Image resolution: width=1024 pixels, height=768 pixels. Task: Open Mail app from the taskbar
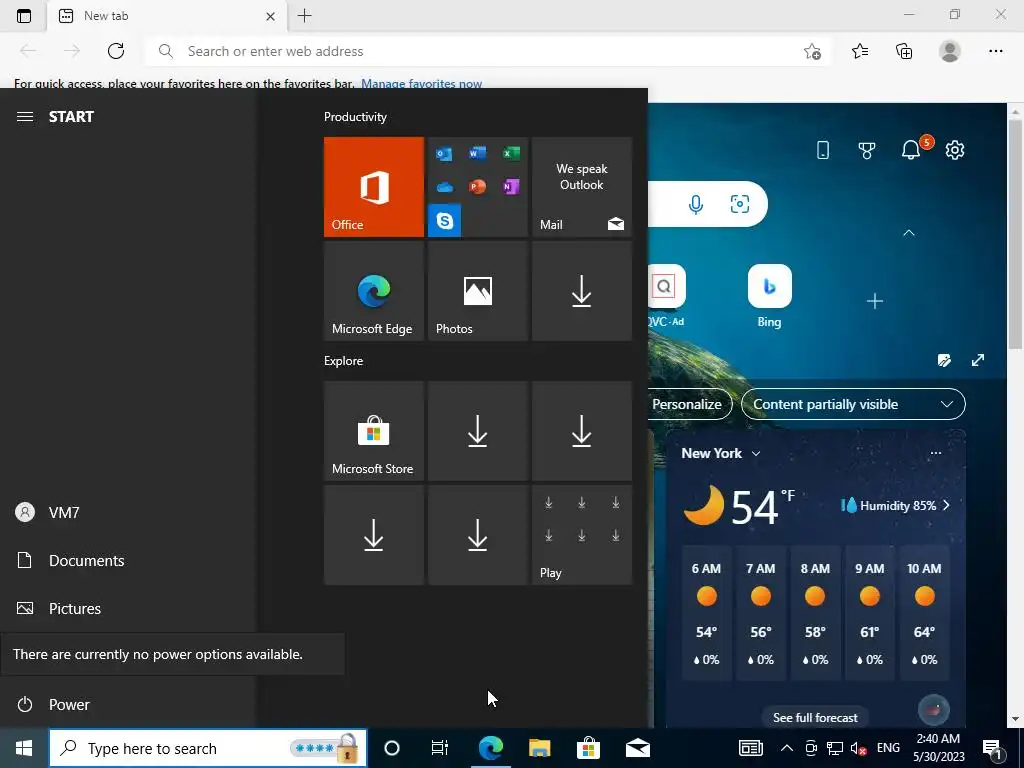(637, 748)
